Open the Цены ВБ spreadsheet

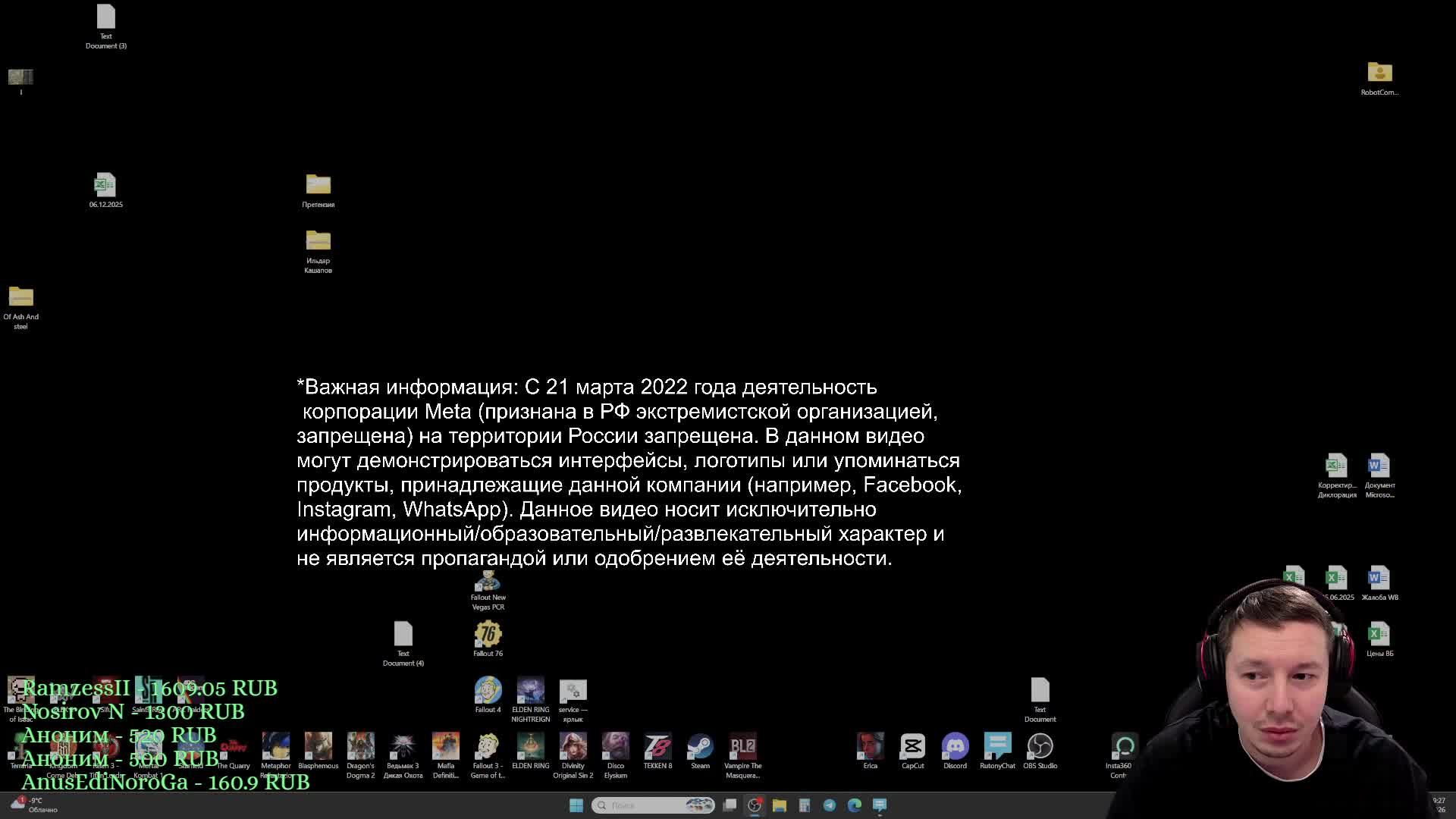[1379, 635]
